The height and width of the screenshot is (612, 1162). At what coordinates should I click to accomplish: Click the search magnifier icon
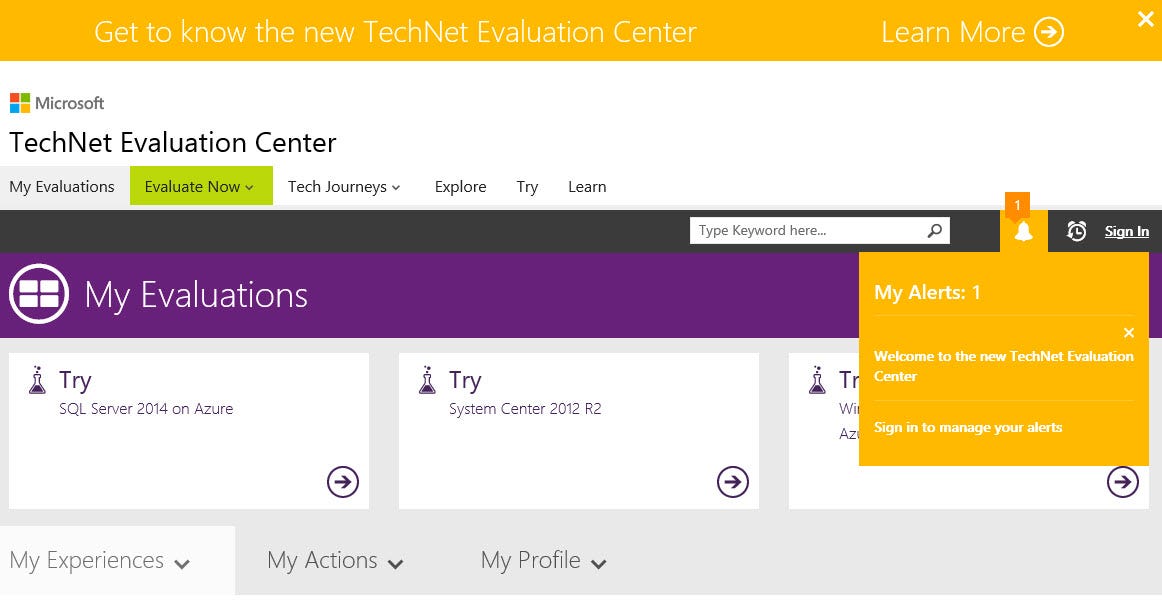point(934,230)
